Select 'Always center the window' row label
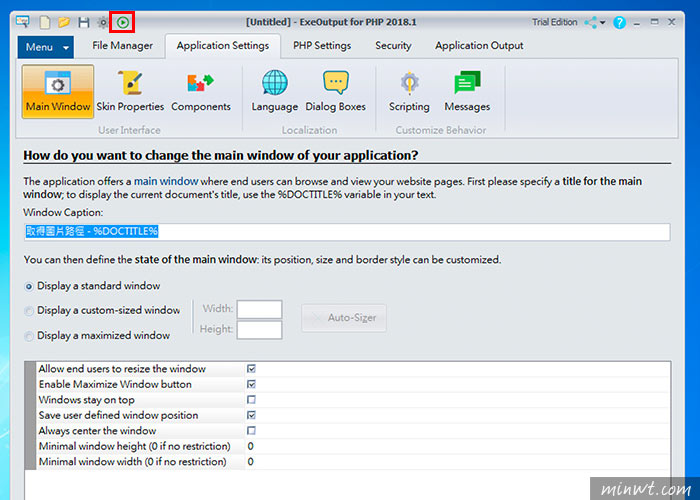 (x=97, y=431)
